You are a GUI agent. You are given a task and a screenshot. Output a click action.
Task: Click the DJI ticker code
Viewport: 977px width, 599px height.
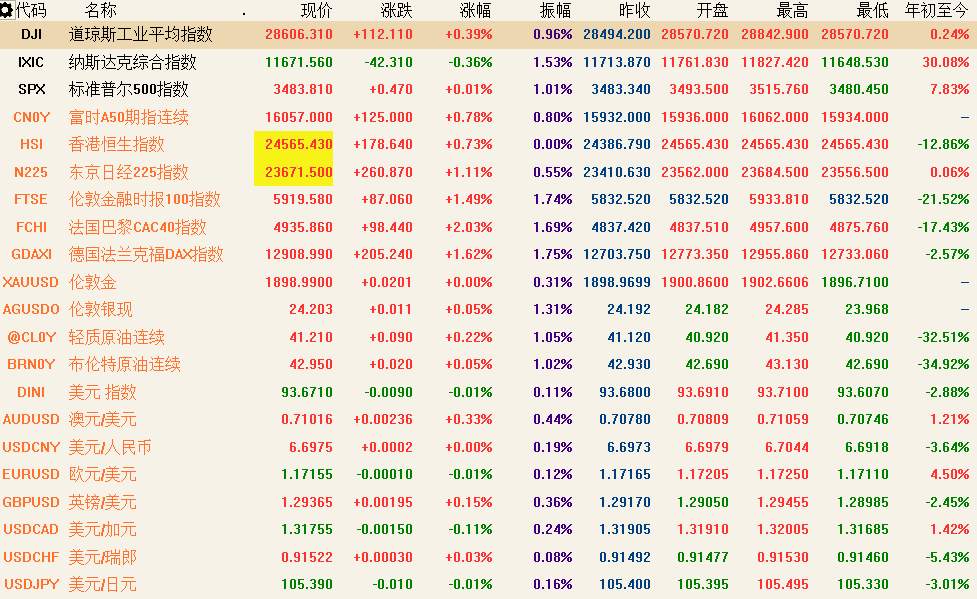pyautogui.click(x=31, y=34)
